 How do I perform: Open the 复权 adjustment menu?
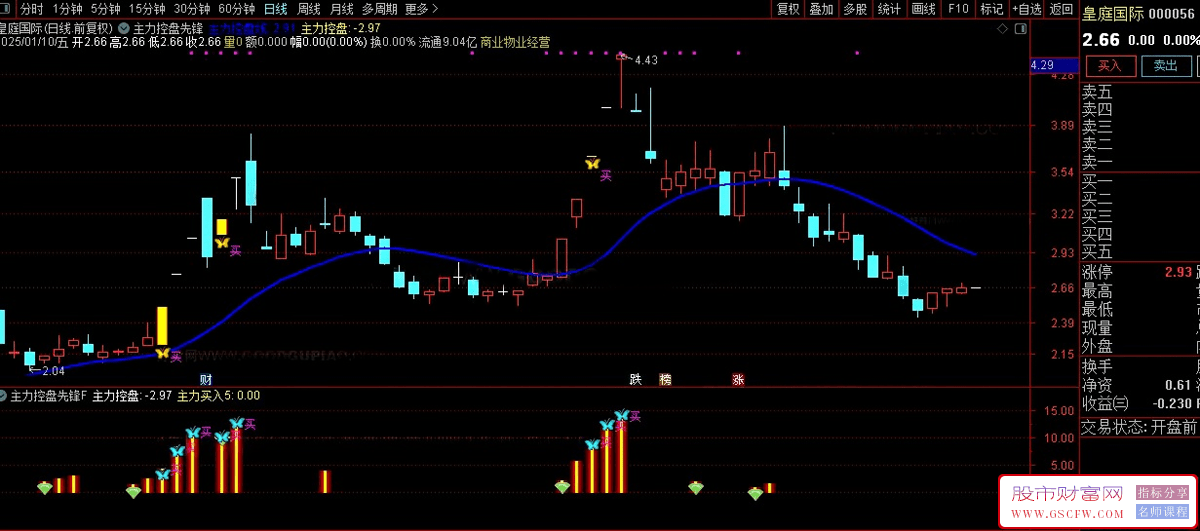coord(788,9)
